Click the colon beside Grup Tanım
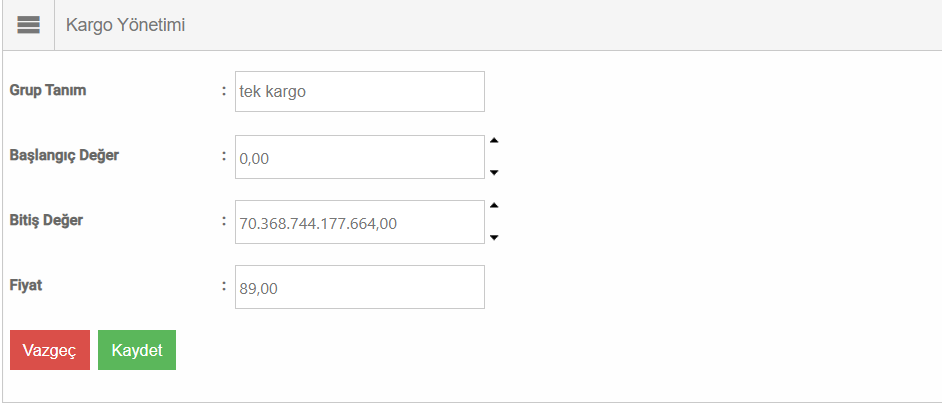Screen dimensions: 942x407 (x=224, y=90)
